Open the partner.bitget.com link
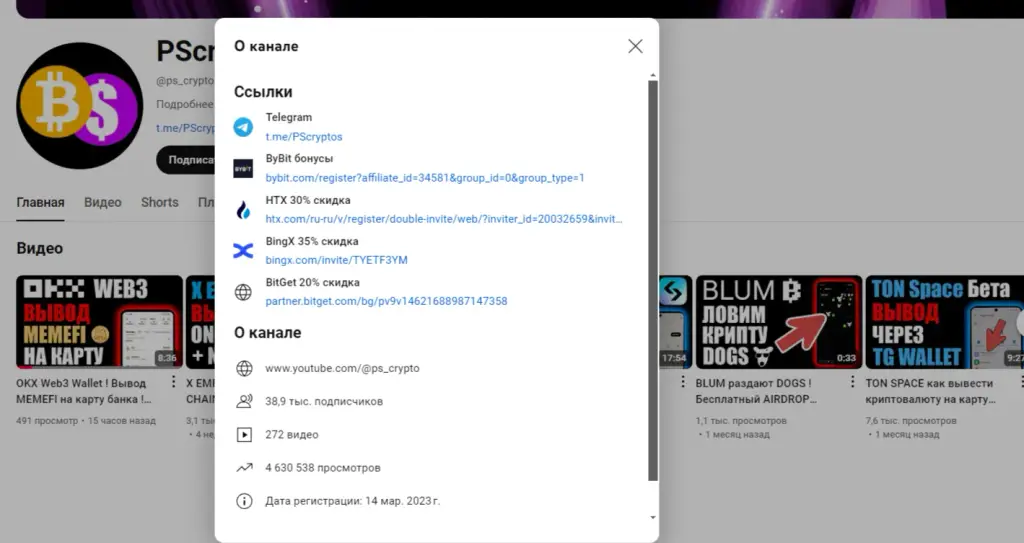Viewport: 1024px width, 543px height. [386, 301]
